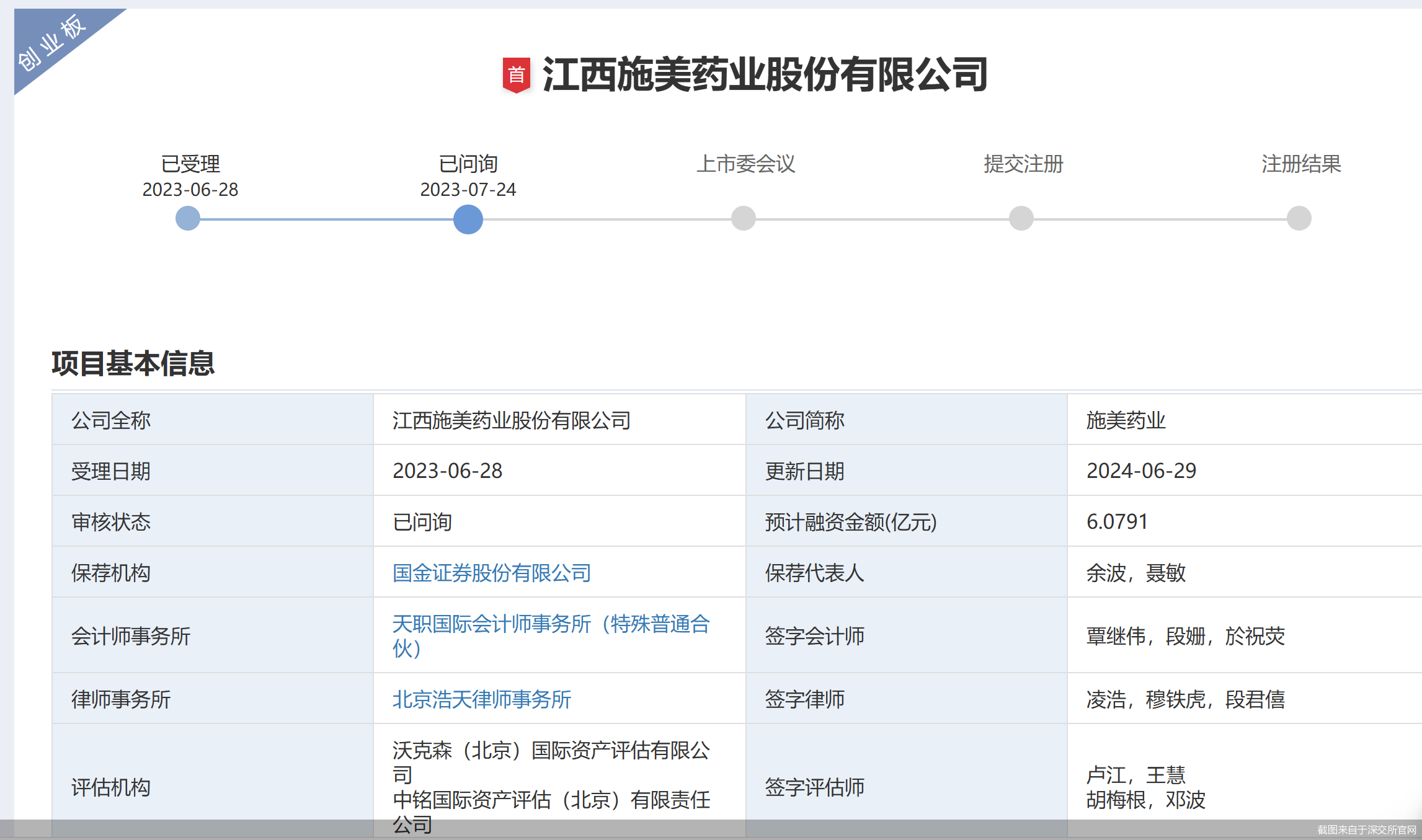Click date 2023-07-24 under 已问询

point(468,190)
